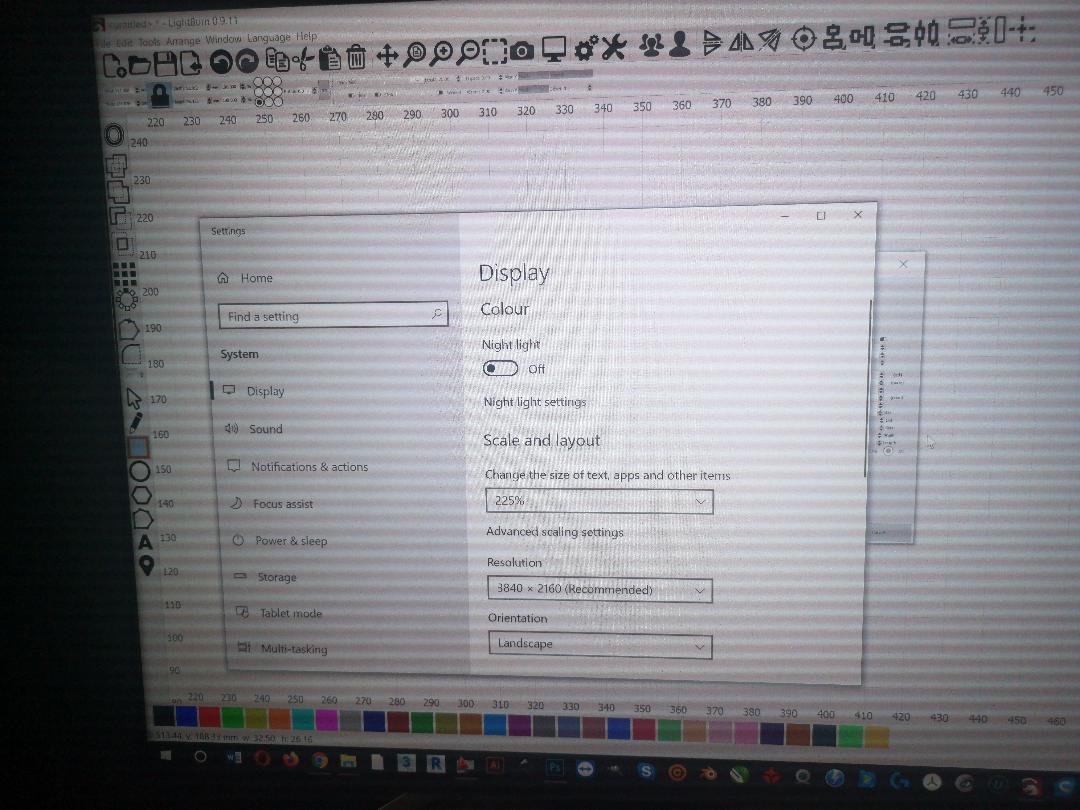1080x810 pixels.
Task: Open the Tools menu
Action: point(149,42)
